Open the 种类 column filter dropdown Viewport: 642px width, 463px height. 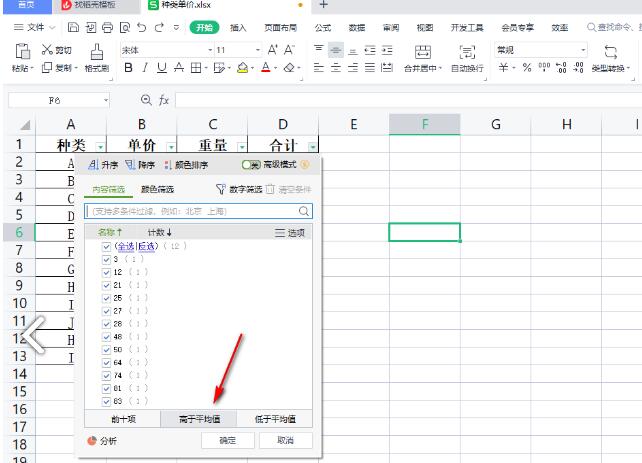(x=100, y=147)
